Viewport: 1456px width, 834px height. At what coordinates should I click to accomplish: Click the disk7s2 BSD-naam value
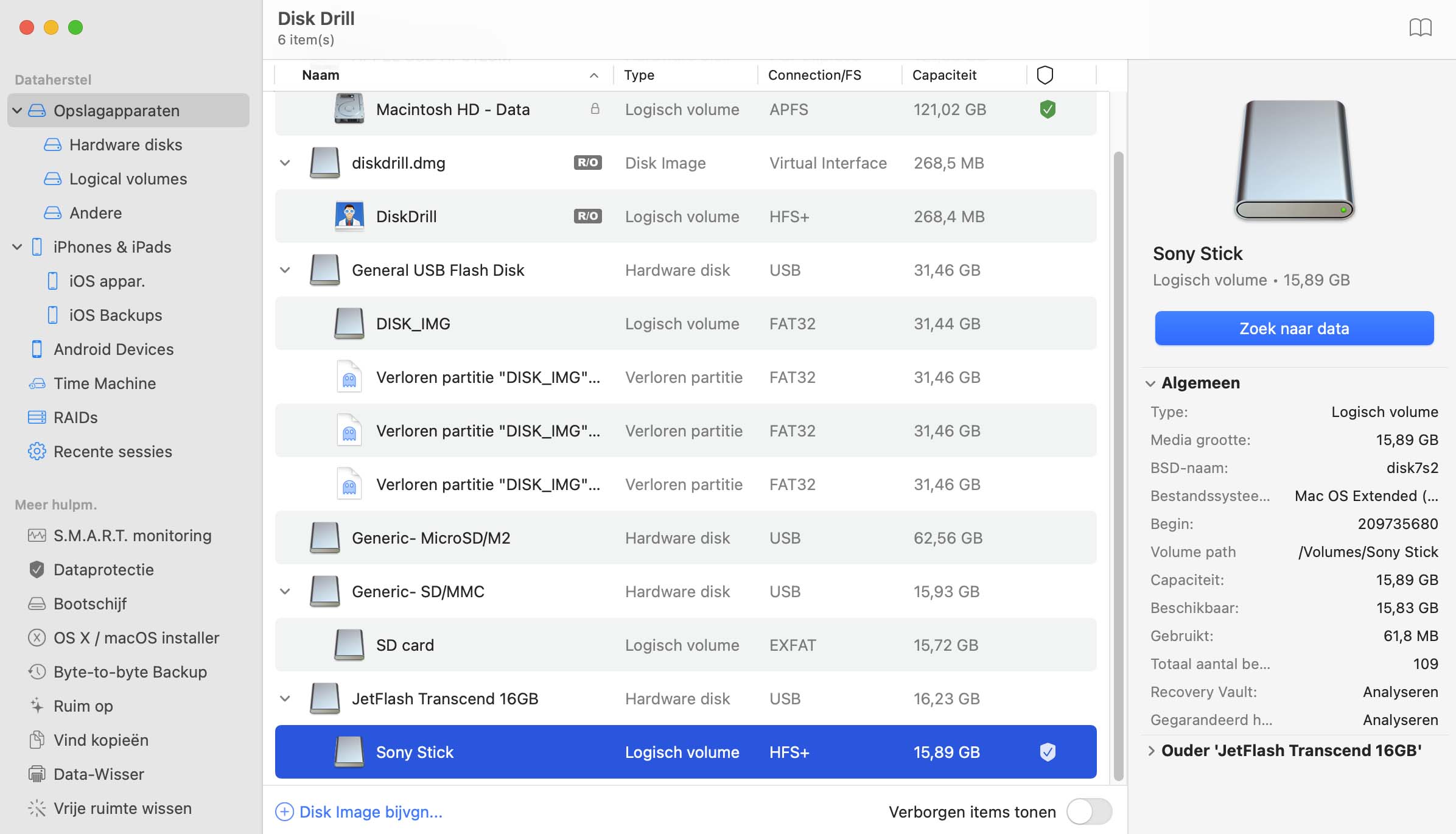1412,468
